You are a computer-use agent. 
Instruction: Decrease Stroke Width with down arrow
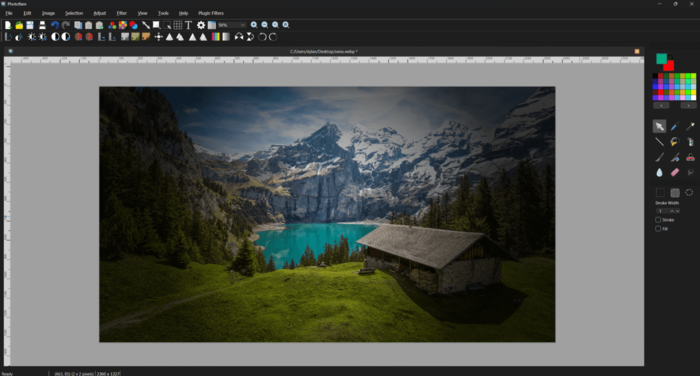[677, 211]
